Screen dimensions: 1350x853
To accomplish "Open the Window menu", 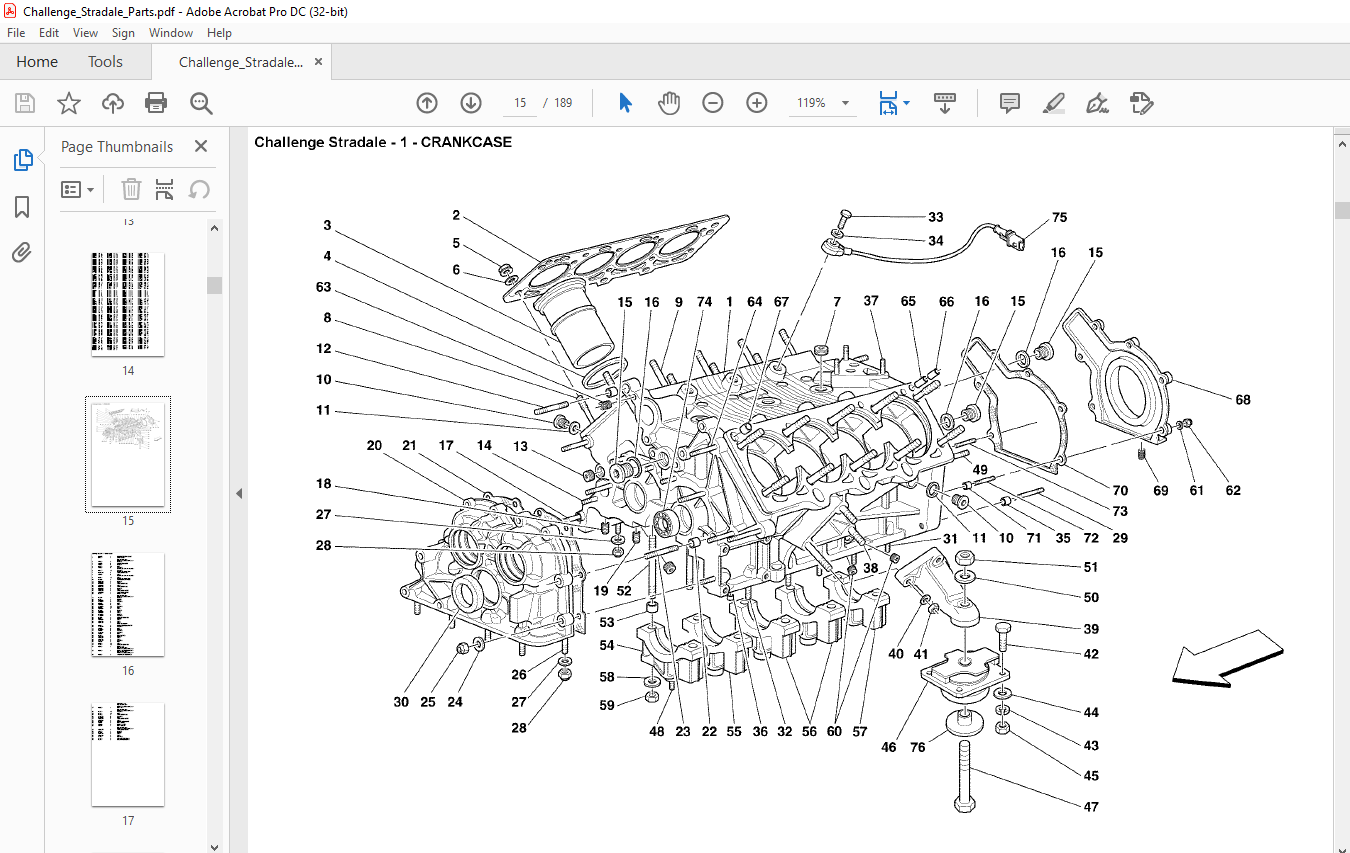I will tap(171, 33).
